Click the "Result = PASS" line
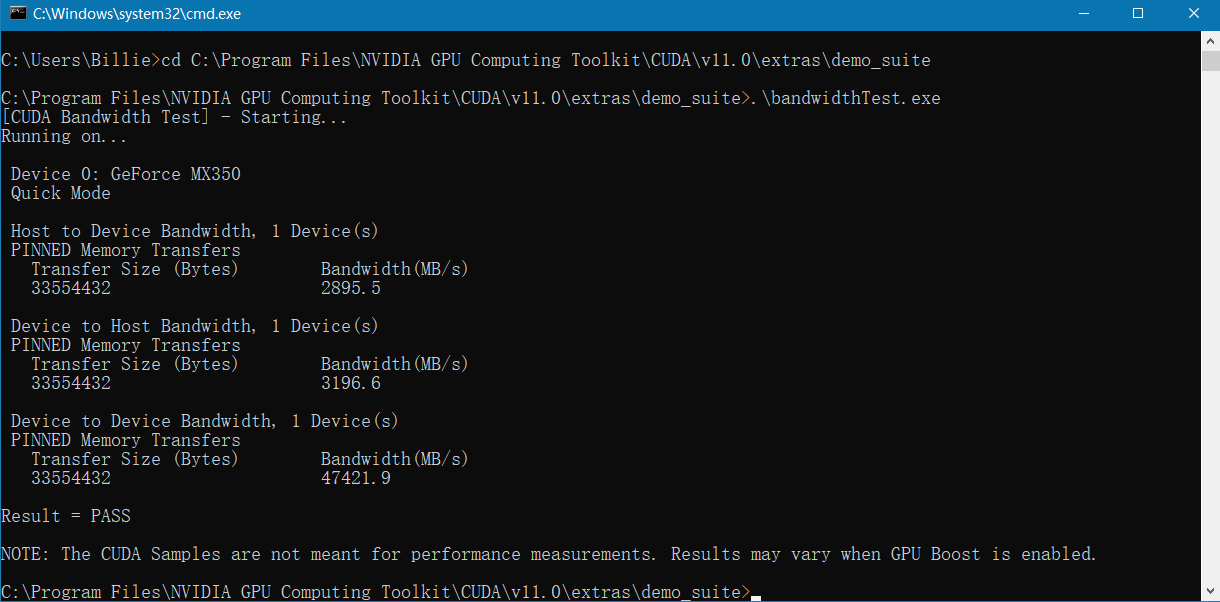 [66, 516]
